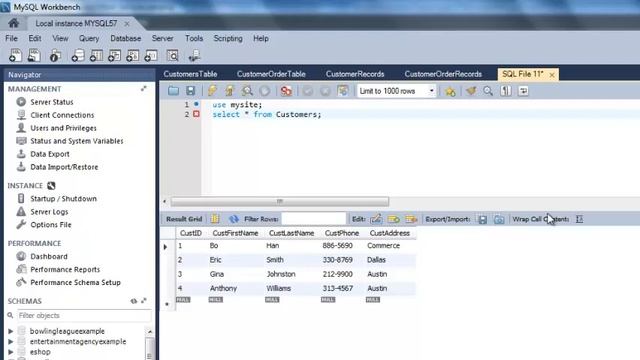The image size is (640, 360).
Task: Toggle invisible characters display icon
Action: 506,91
